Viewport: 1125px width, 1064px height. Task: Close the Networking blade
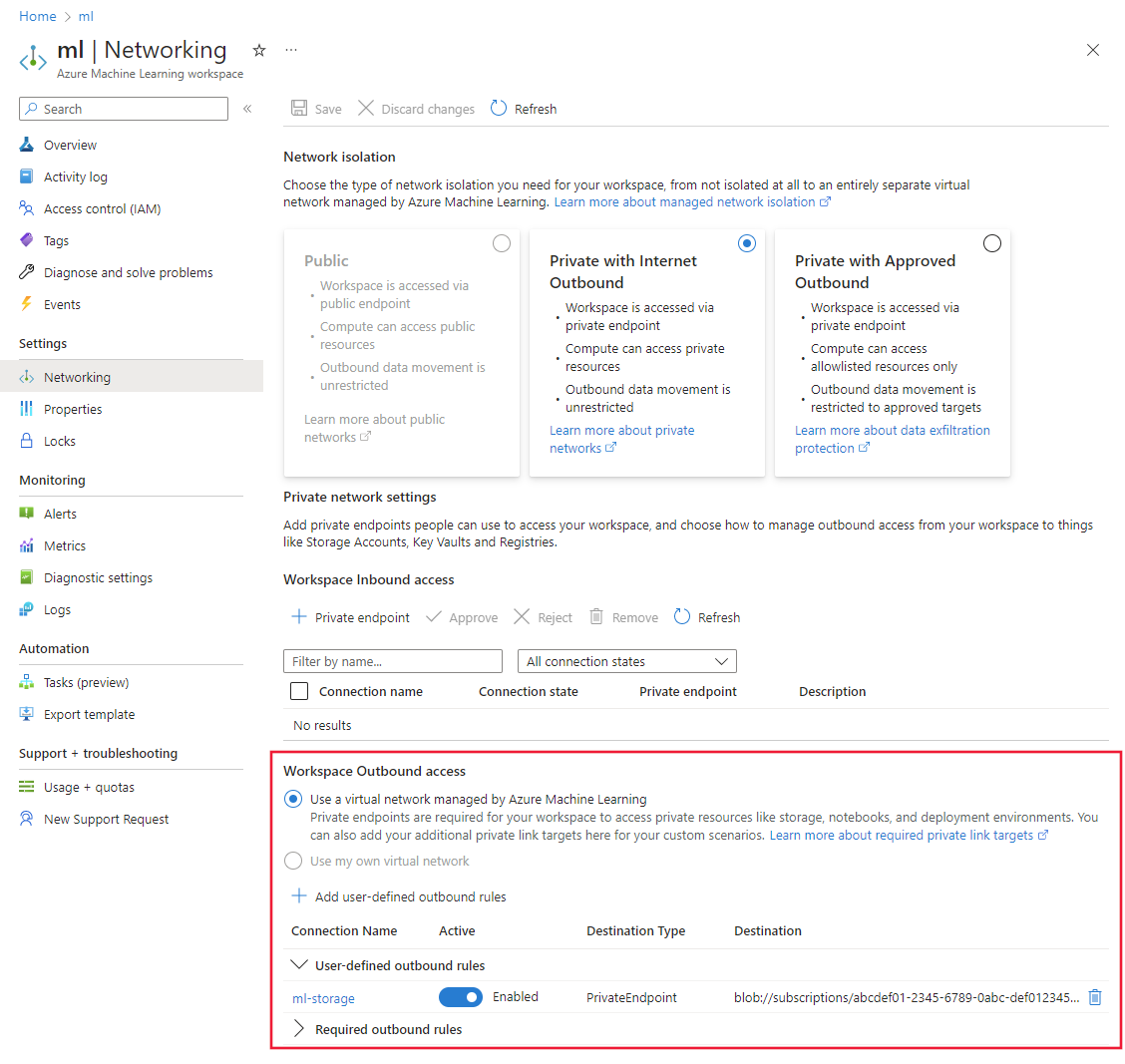point(1093,50)
